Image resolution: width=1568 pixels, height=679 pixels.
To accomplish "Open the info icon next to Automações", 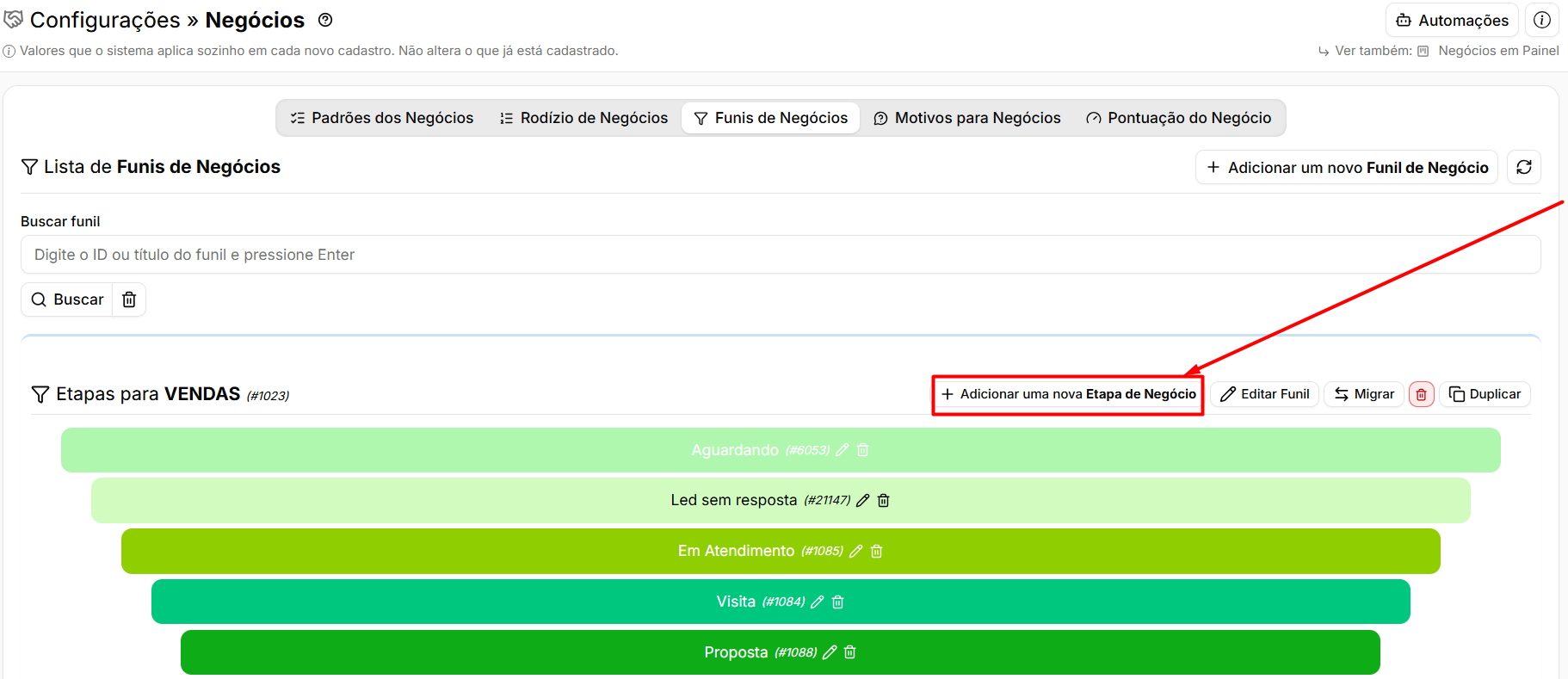I will coord(1542,20).
